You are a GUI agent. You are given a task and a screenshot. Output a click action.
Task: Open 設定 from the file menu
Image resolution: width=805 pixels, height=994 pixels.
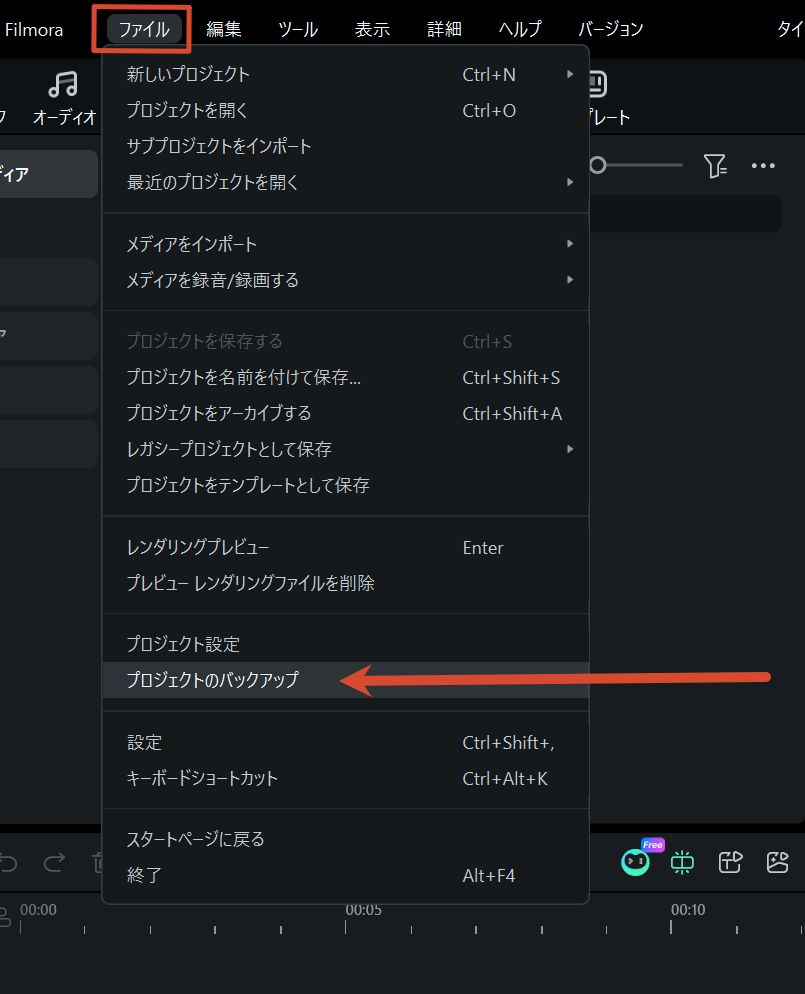pyautogui.click(x=345, y=742)
